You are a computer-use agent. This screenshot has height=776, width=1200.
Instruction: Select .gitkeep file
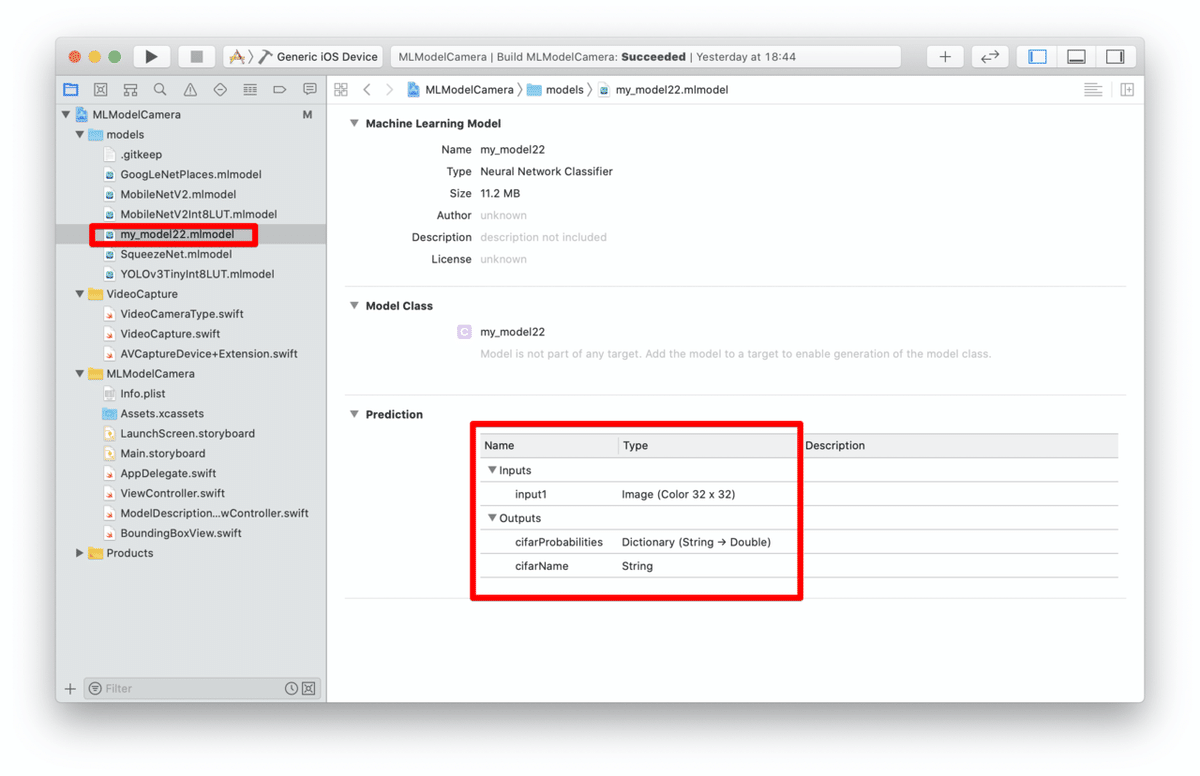pyautogui.click(x=141, y=154)
